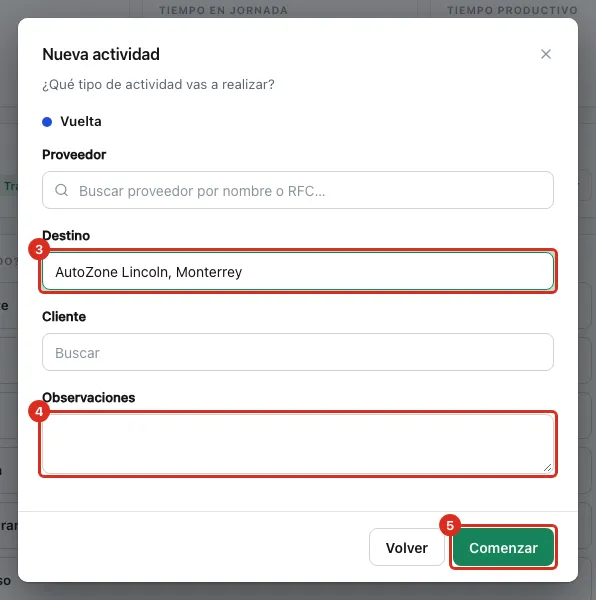This screenshot has height=600, width=596.
Task: Click the Comenzar button
Action: click(x=503, y=547)
